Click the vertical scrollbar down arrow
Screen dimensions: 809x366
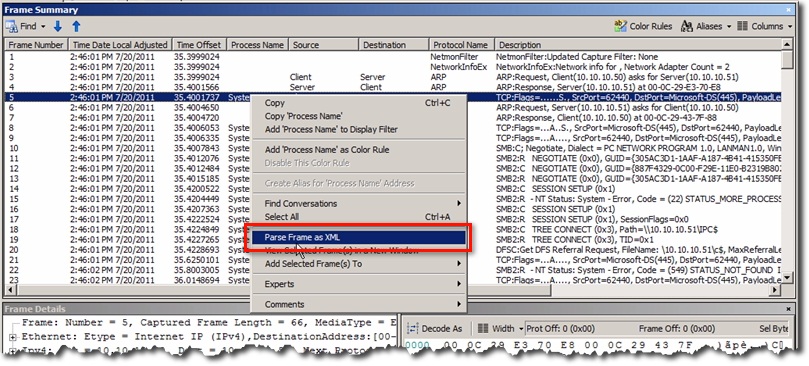[x=787, y=278]
